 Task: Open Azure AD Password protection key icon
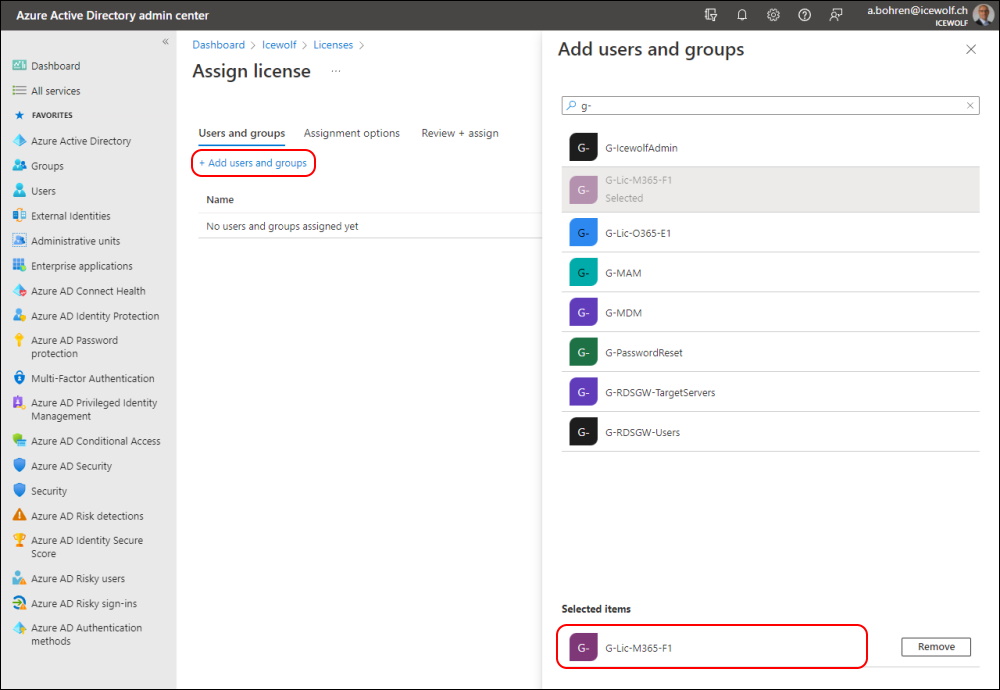point(20,340)
